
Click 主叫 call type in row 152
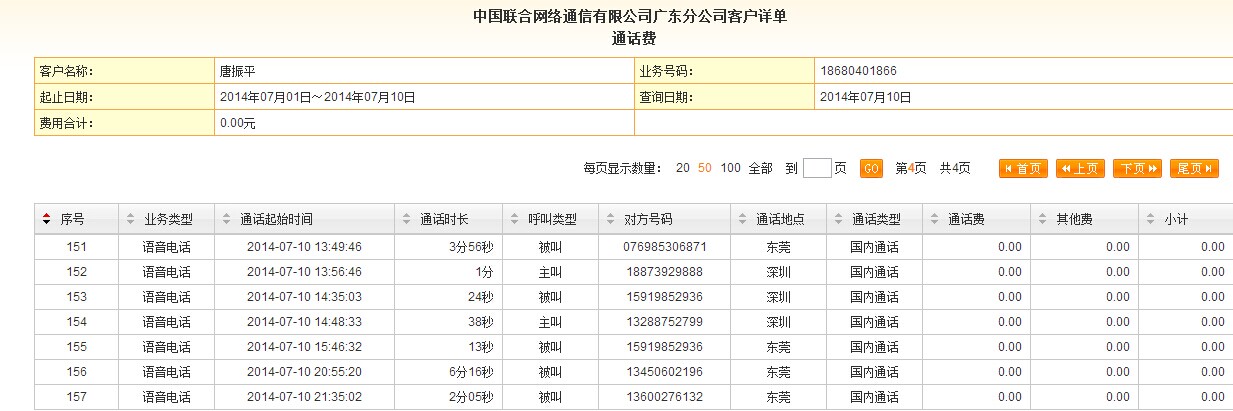(x=550, y=272)
